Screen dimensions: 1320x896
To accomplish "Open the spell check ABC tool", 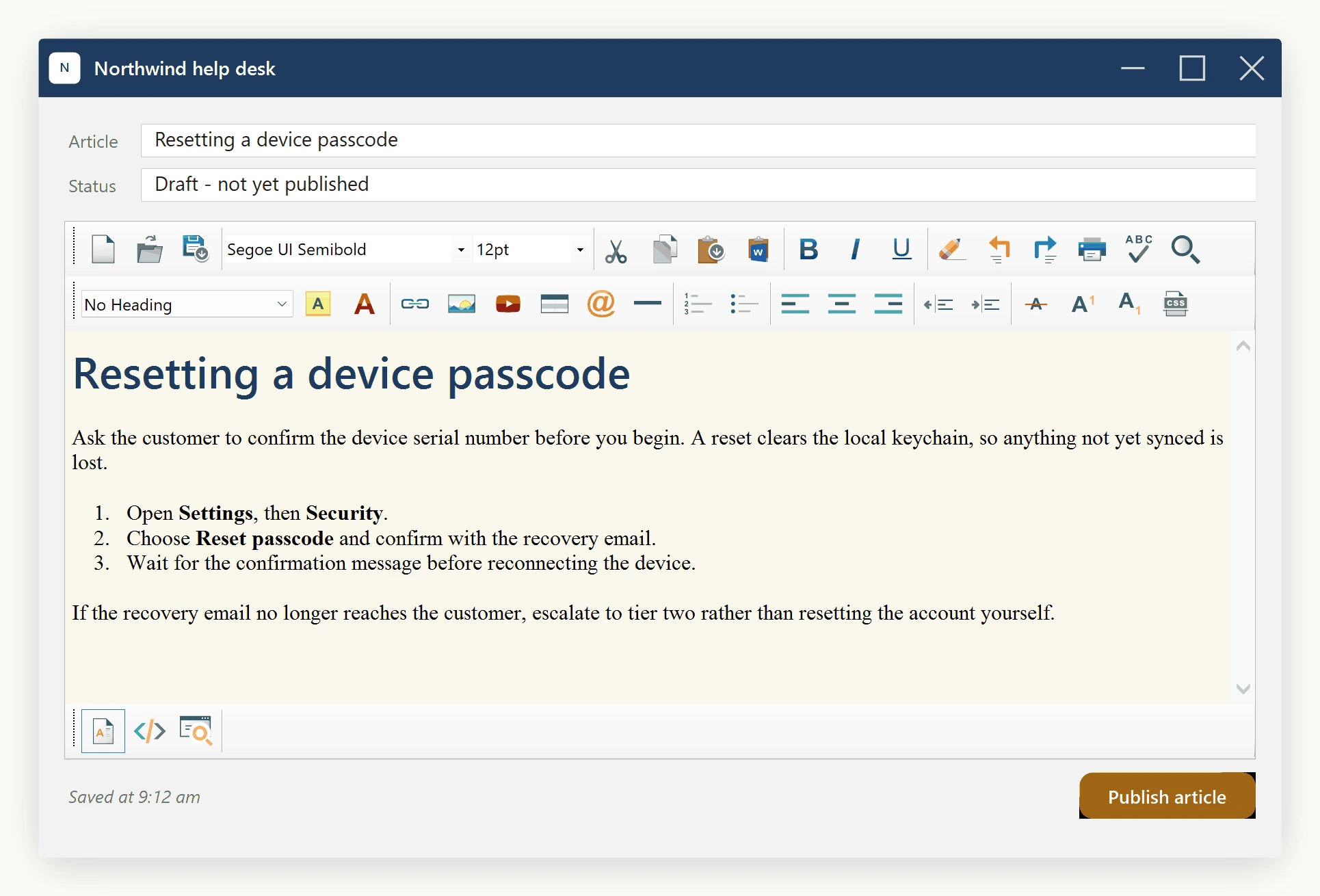I will (1139, 249).
